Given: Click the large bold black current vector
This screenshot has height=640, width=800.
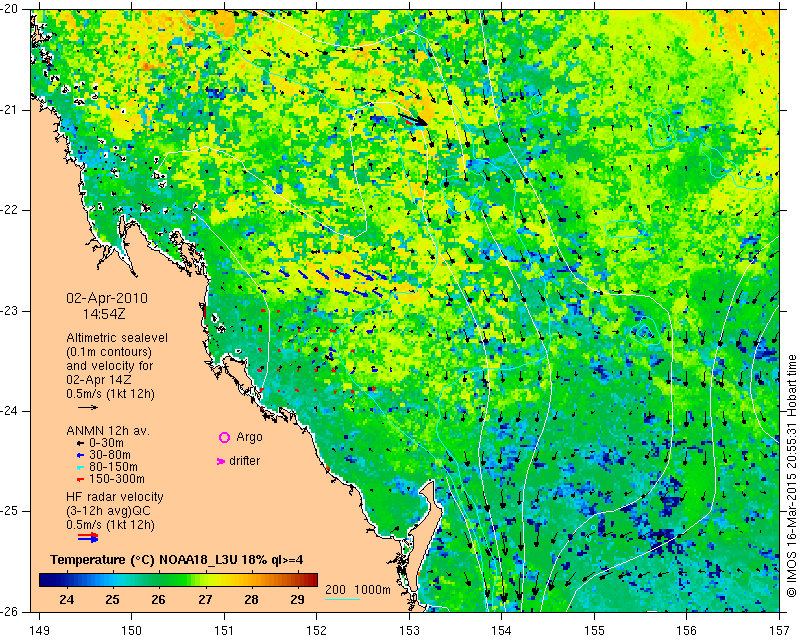Looking at the screenshot, I should pyautogui.click(x=413, y=120).
